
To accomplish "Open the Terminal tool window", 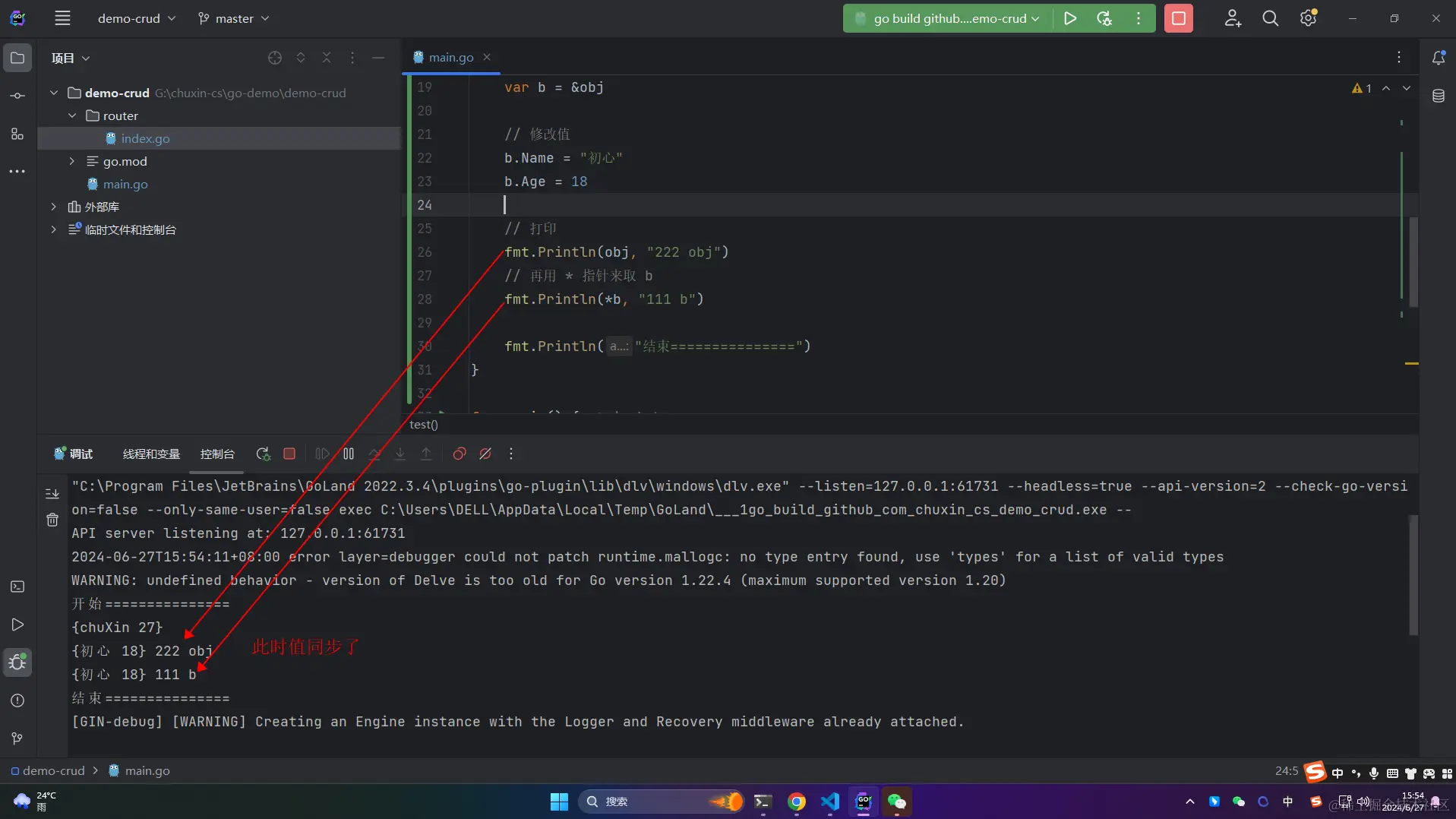I will [x=17, y=587].
